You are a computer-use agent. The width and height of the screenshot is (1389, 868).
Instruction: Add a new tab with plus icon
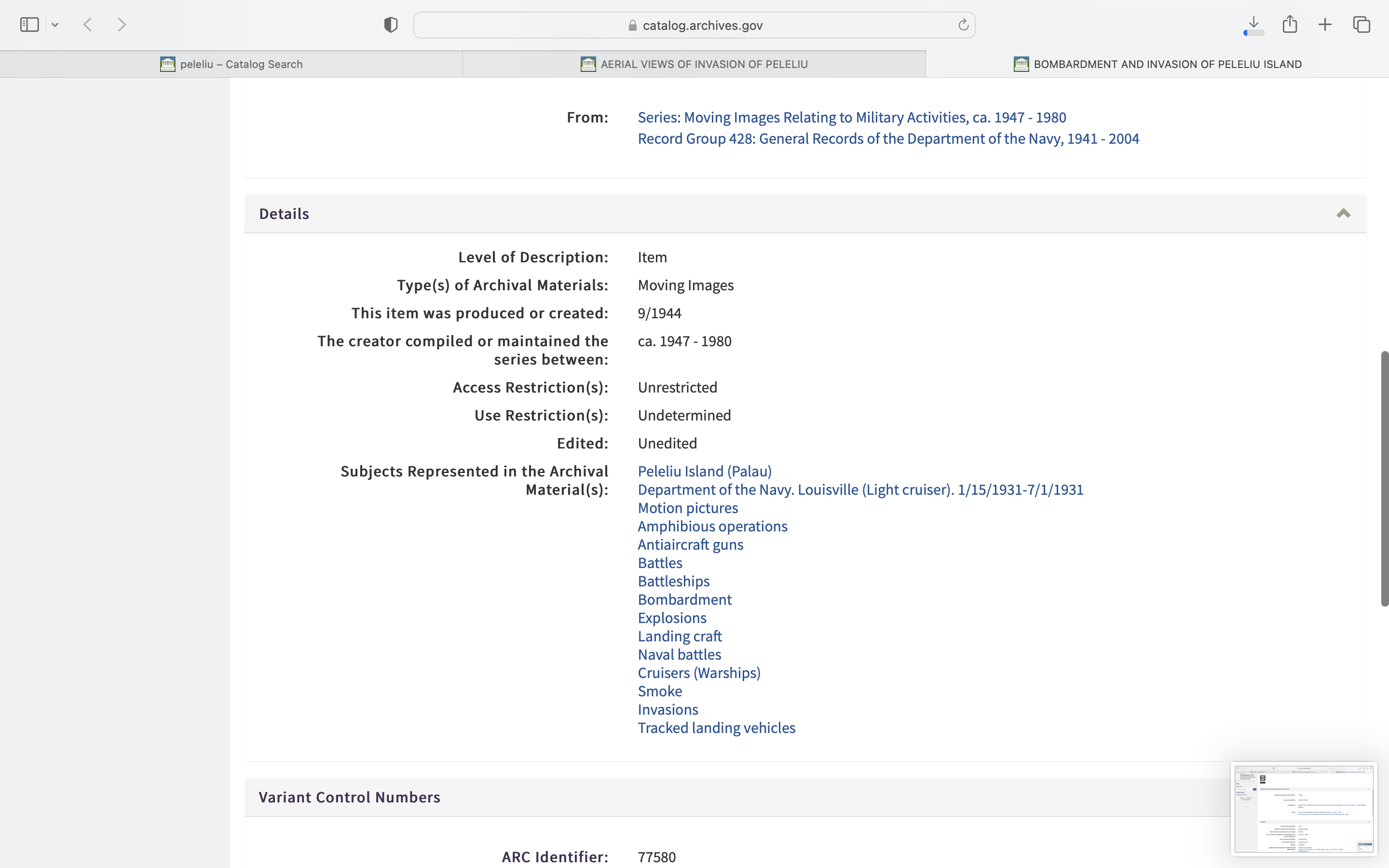[1325, 25]
